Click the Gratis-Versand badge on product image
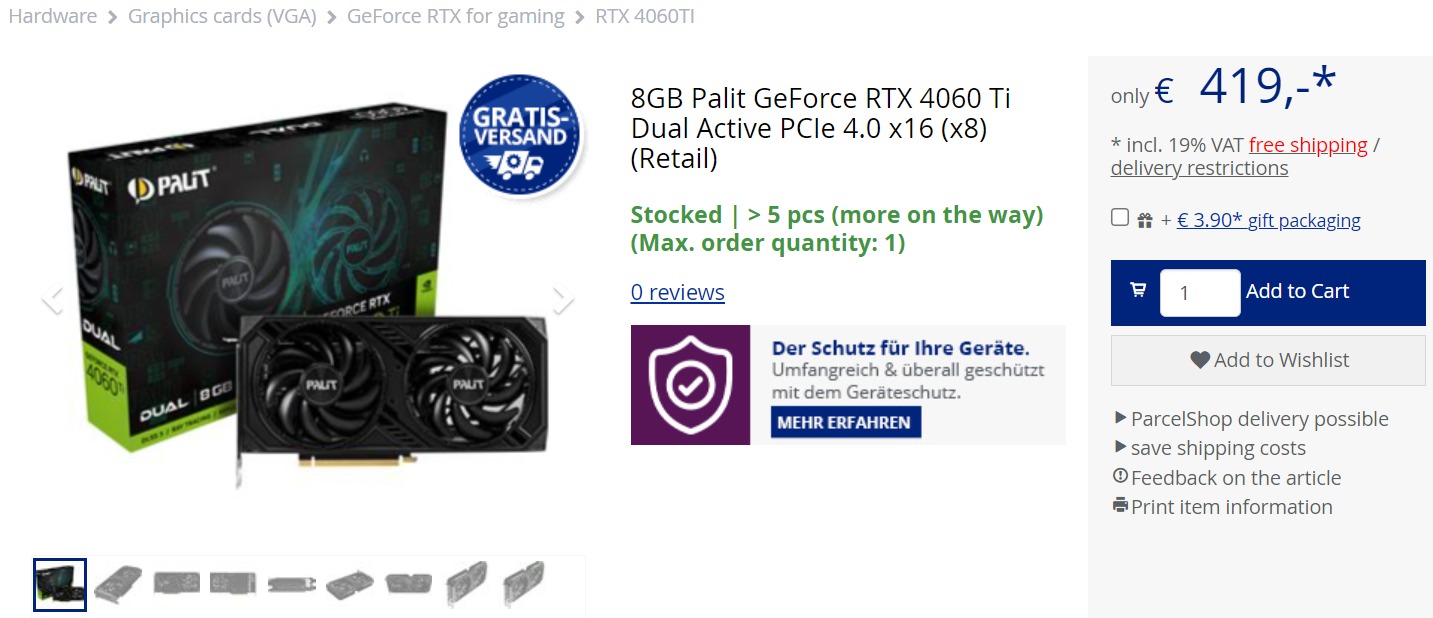The height and width of the screenshot is (618, 1433). click(x=519, y=133)
